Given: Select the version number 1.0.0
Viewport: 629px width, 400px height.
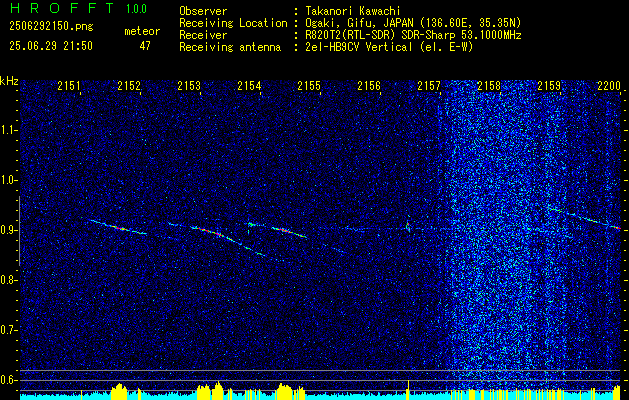Looking at the screenshot, I should point(136,9).
